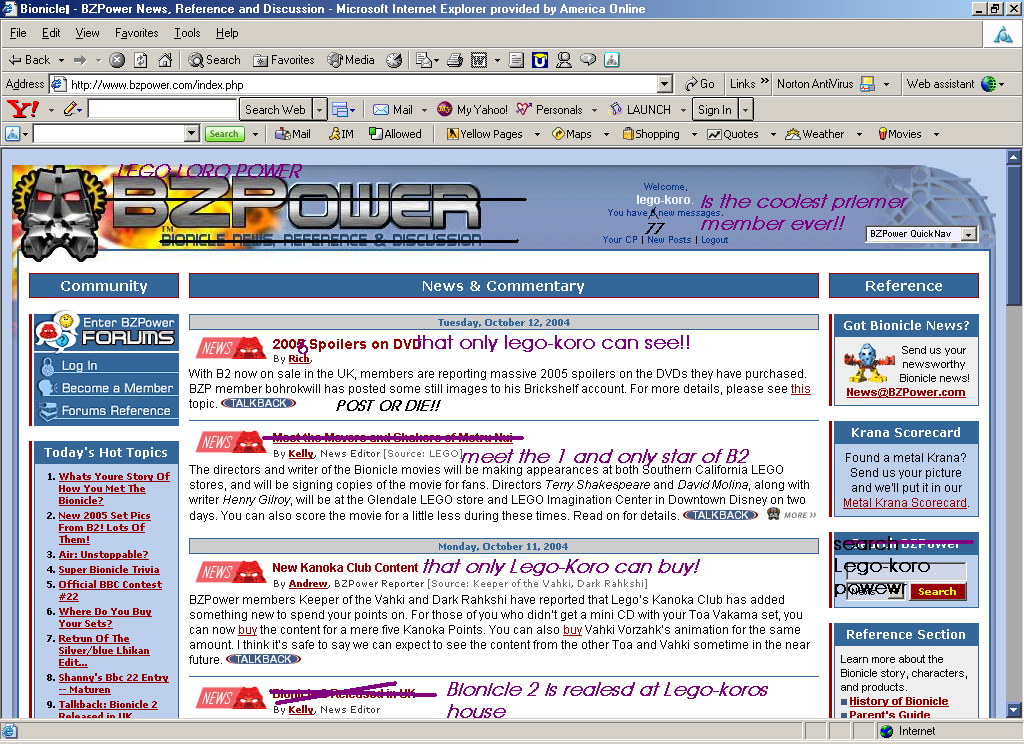1024x744 pixels.
Task: Click the Forward navigation arrow
Action: 80,60
